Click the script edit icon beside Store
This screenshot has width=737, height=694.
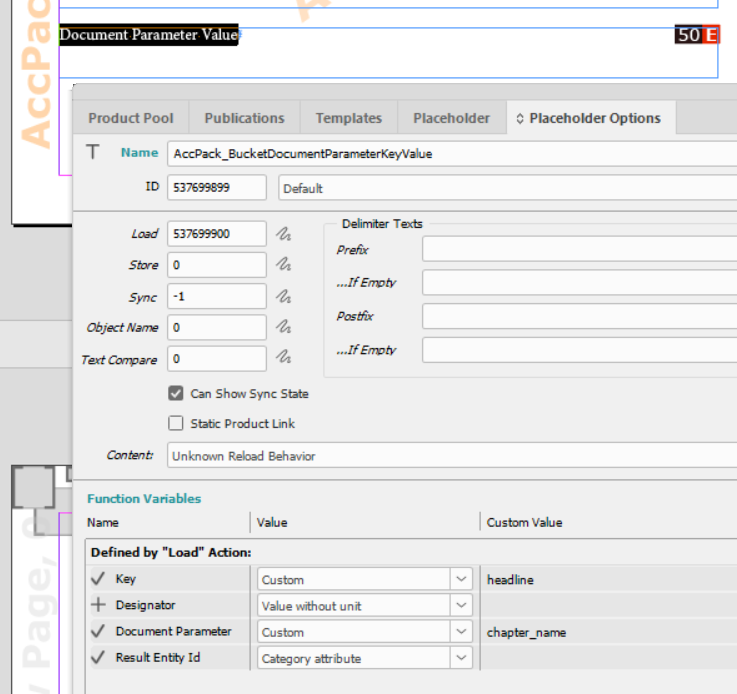pyautogui.click(x=283, y=264)
